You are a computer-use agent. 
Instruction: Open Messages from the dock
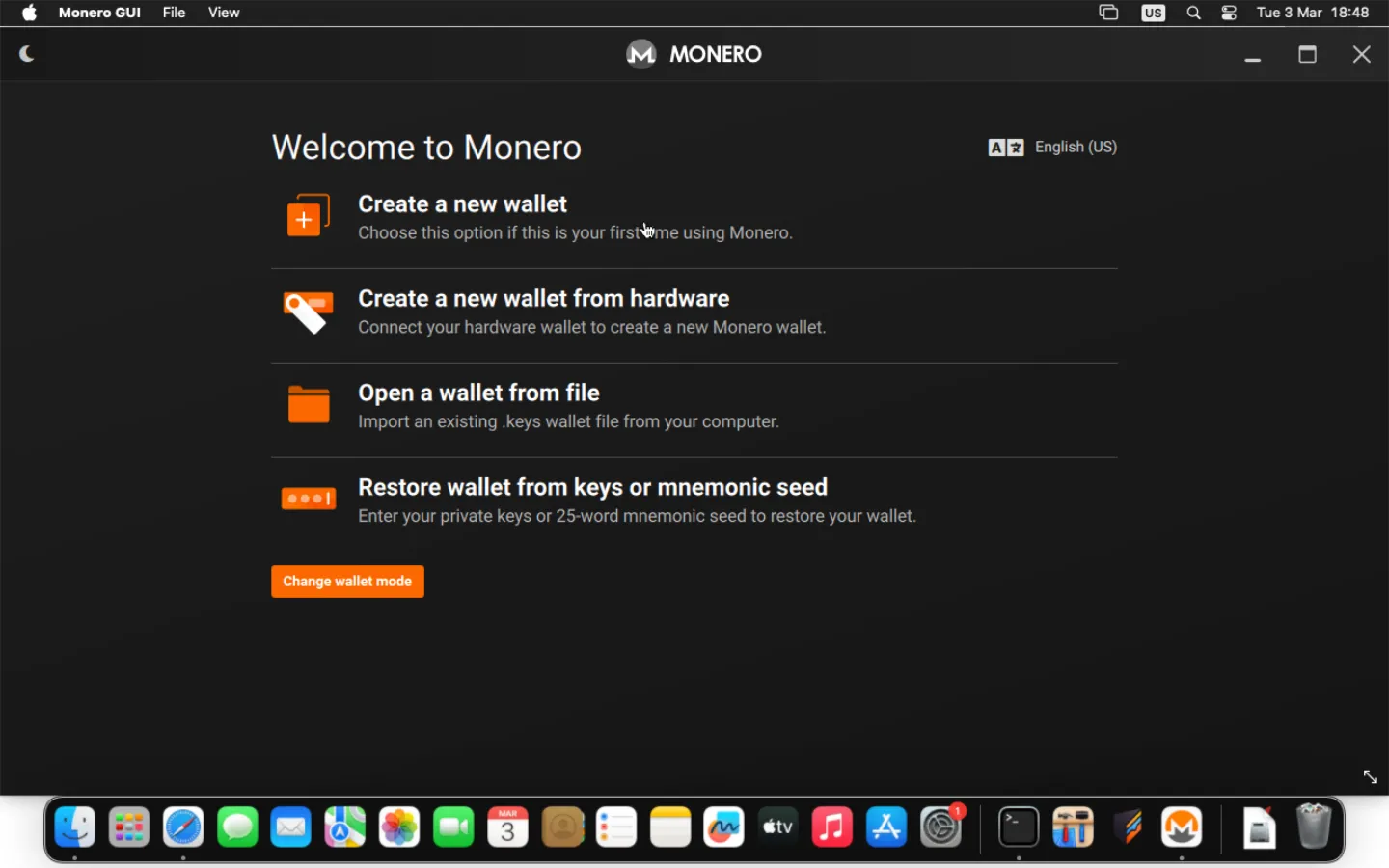click(237, 827)
